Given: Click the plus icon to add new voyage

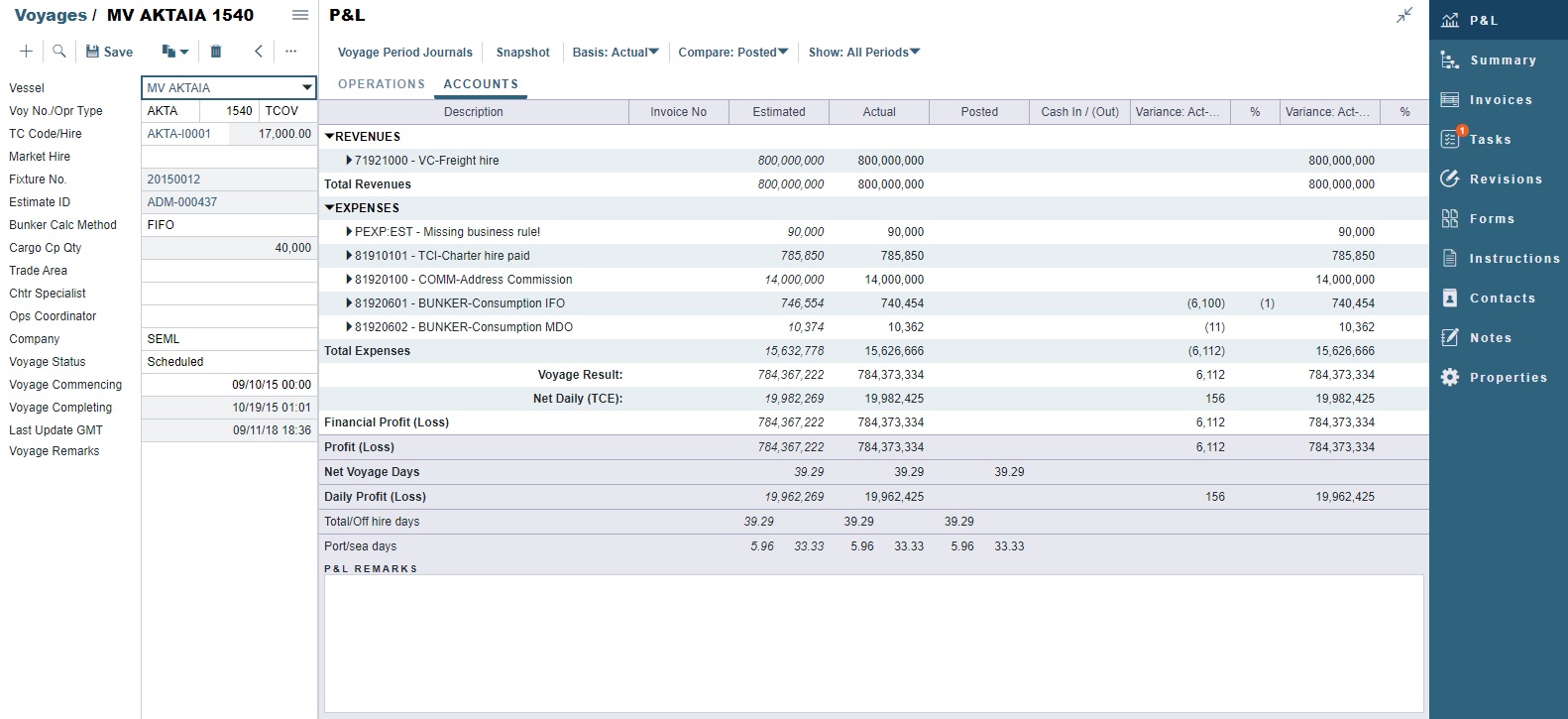Looking at the screenshot, I should tap(27, 52).
